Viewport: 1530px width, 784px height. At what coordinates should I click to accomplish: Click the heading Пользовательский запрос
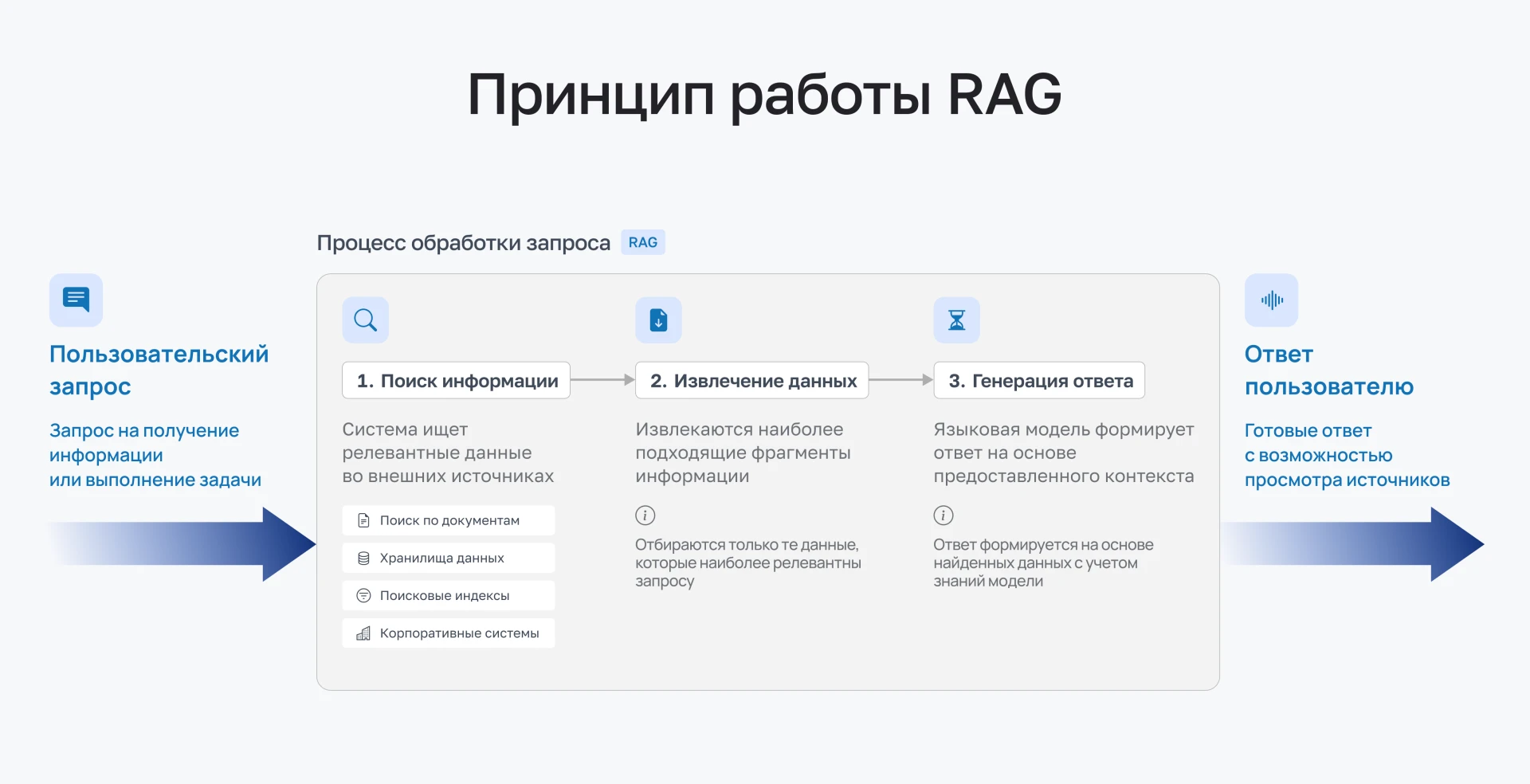[x=159, y=370]
